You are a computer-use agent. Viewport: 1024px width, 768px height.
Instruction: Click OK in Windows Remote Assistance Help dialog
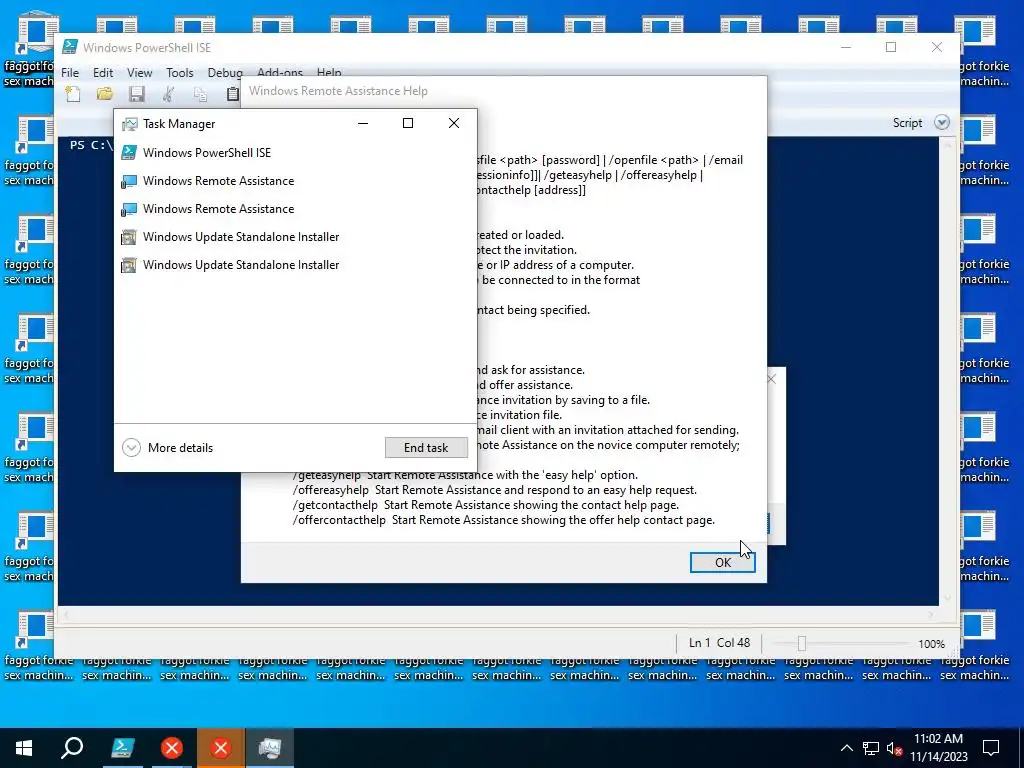click(x=722, y=562)
